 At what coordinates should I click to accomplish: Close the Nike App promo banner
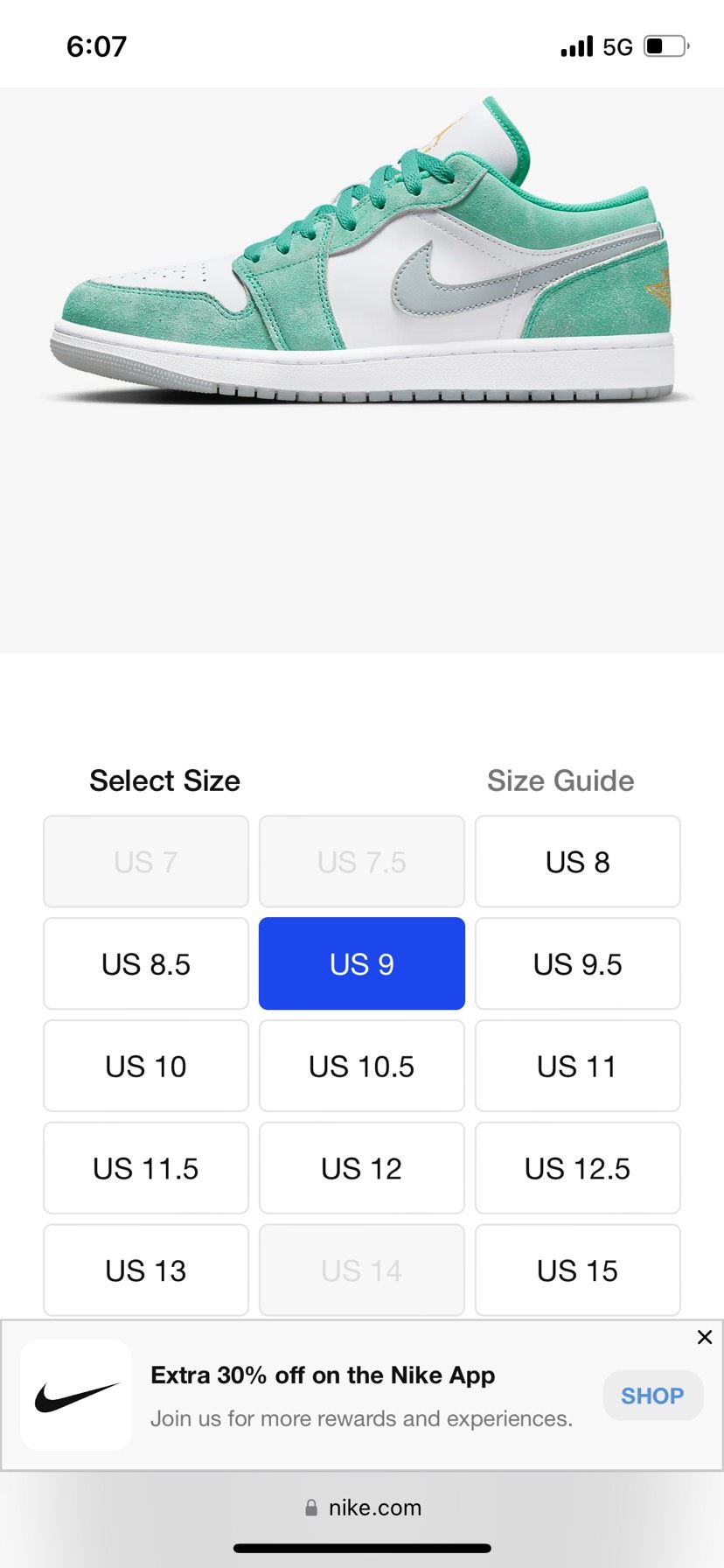point(704,1337)
